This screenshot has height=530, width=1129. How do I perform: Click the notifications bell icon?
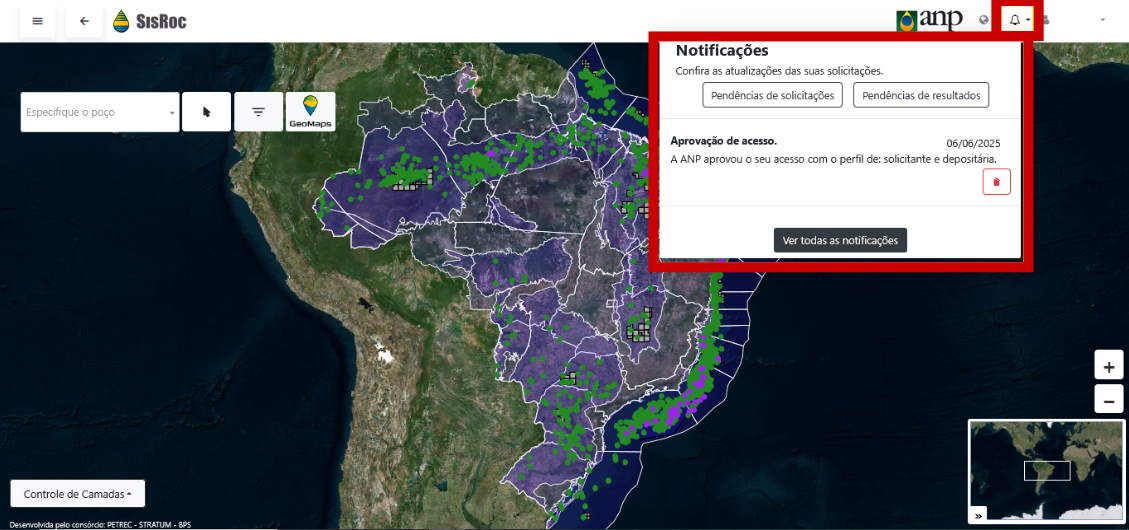[x=1017, y=20]
